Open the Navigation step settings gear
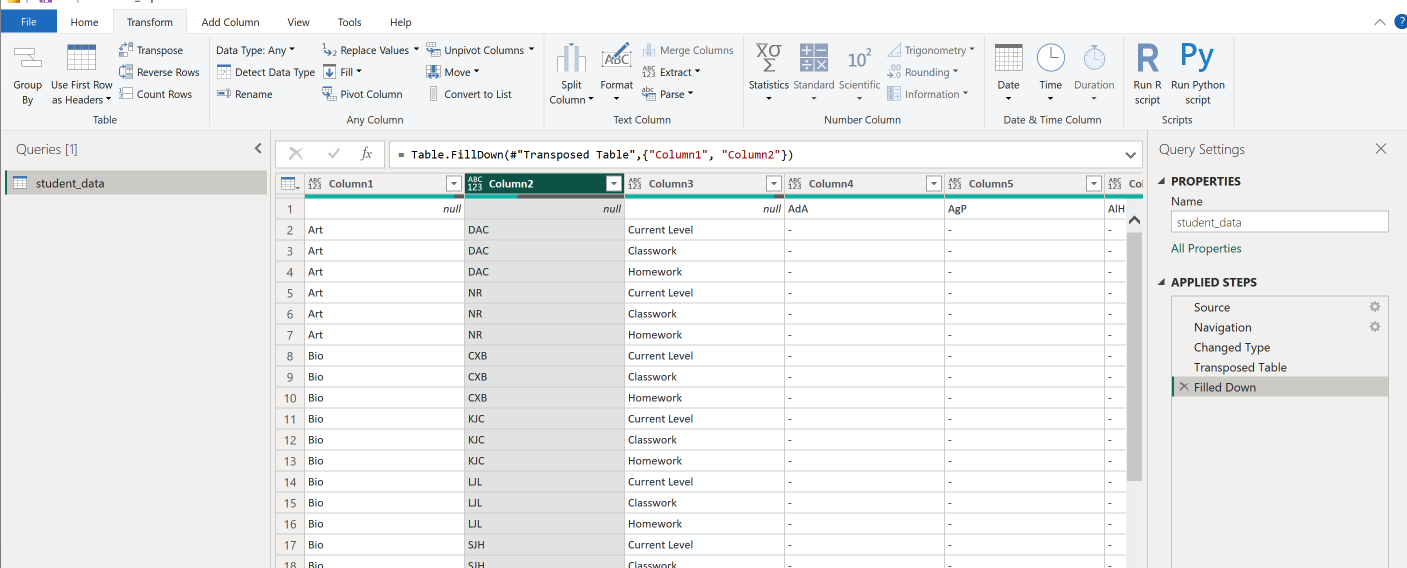 (x=1375, y=327)
